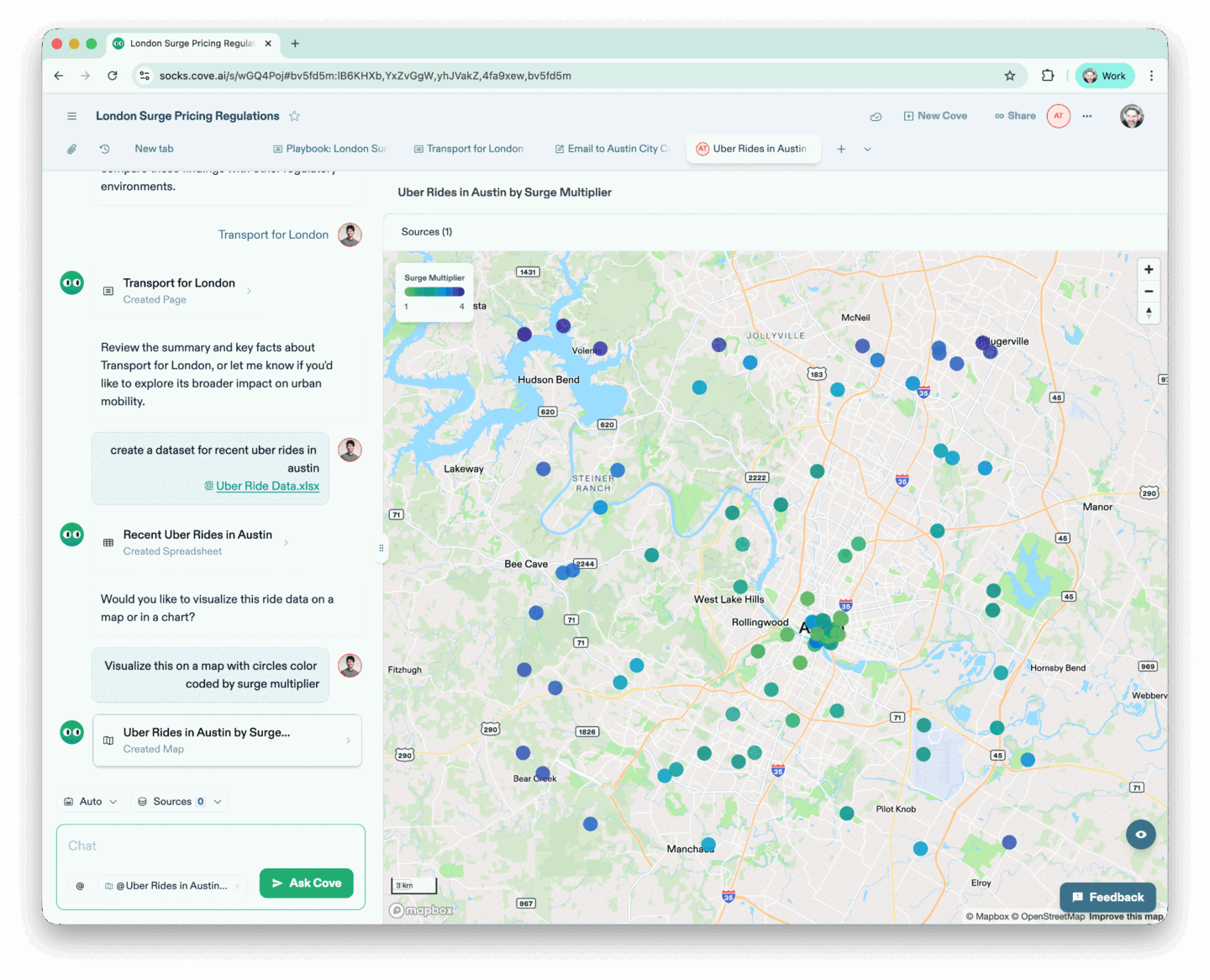Viewport: 1210px width, 980px height.
Task: Open the Feedback button
Action: [1107, 898]
